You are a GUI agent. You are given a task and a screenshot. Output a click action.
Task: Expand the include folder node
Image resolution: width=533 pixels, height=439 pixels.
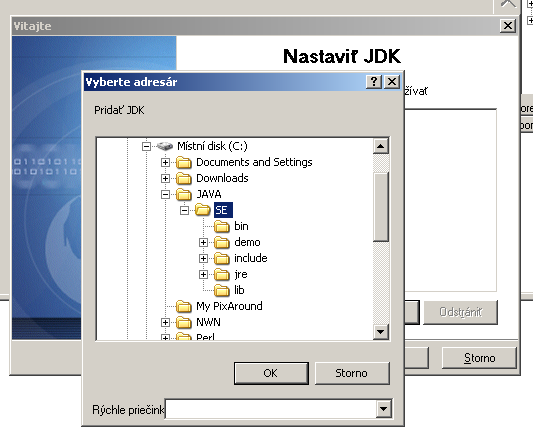(203, 258)
